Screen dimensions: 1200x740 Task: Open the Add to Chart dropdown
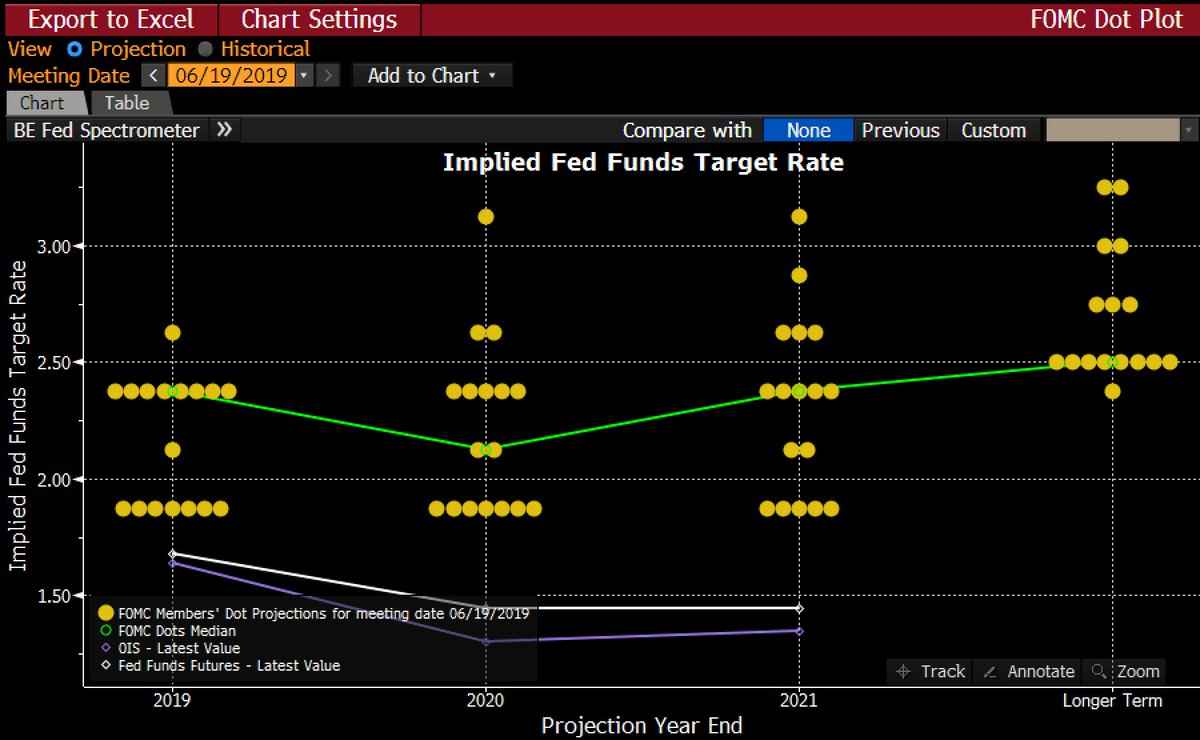click(x=432, y=76)
